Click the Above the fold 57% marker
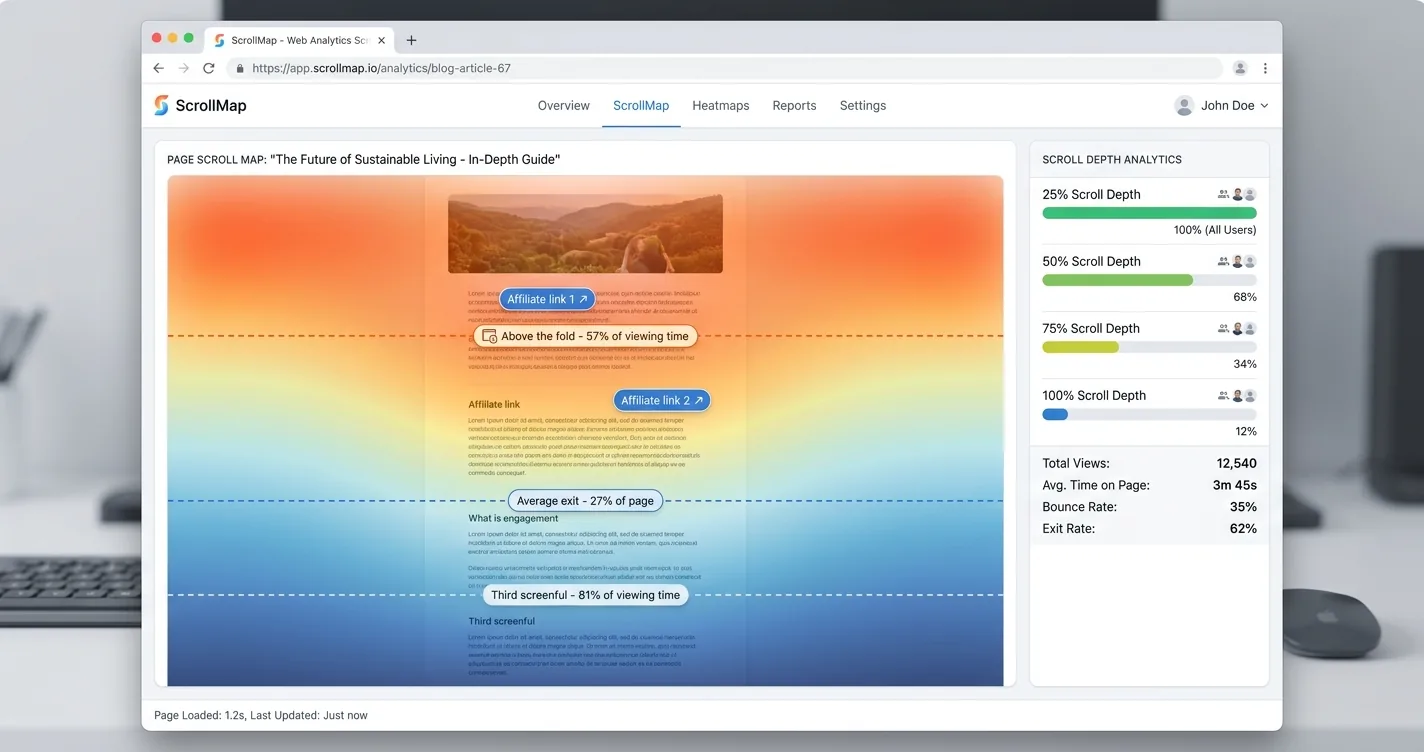This screenshot has width=1424, height=752. [x=585, y=336]
